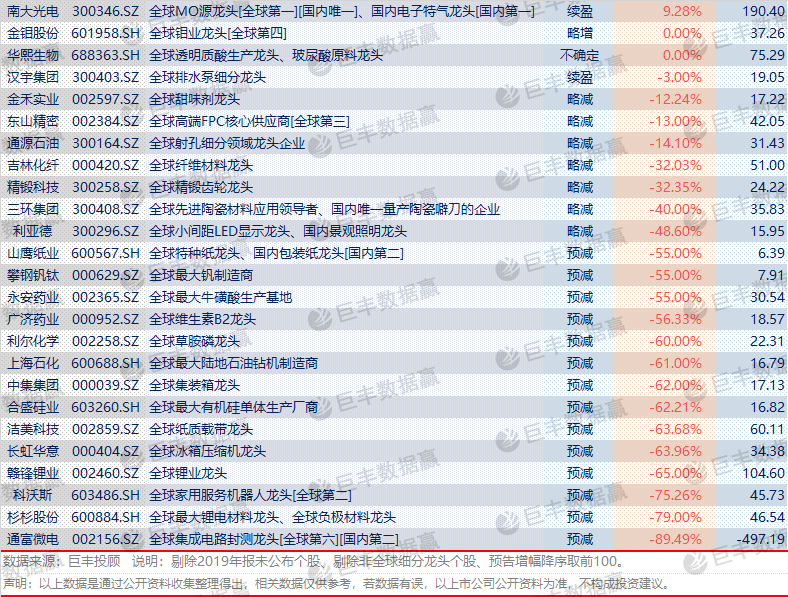
Task: Select the stock name 通源石油
Action: coord(33,143)
